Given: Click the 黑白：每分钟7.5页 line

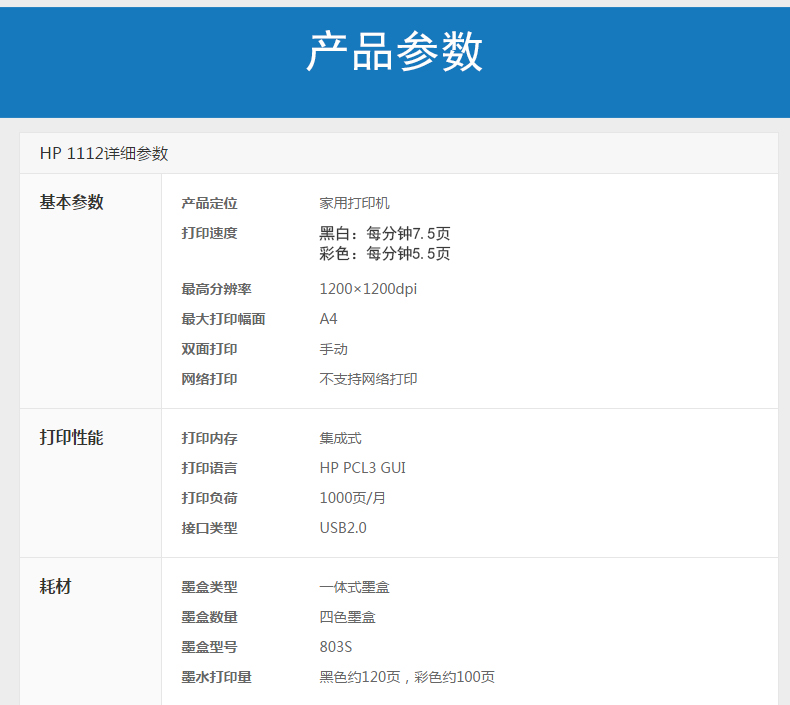Looking at the screenshot, I should click(384, 233).
